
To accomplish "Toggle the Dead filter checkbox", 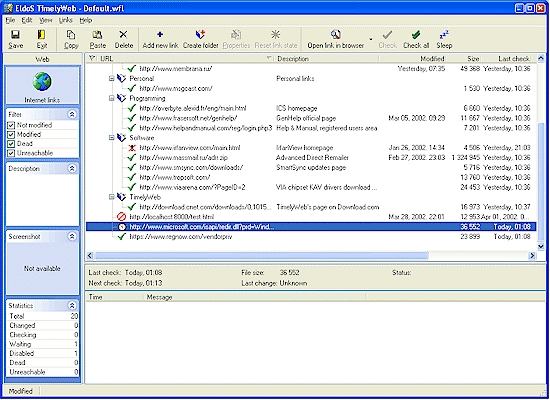I will [x=11, y=144].
